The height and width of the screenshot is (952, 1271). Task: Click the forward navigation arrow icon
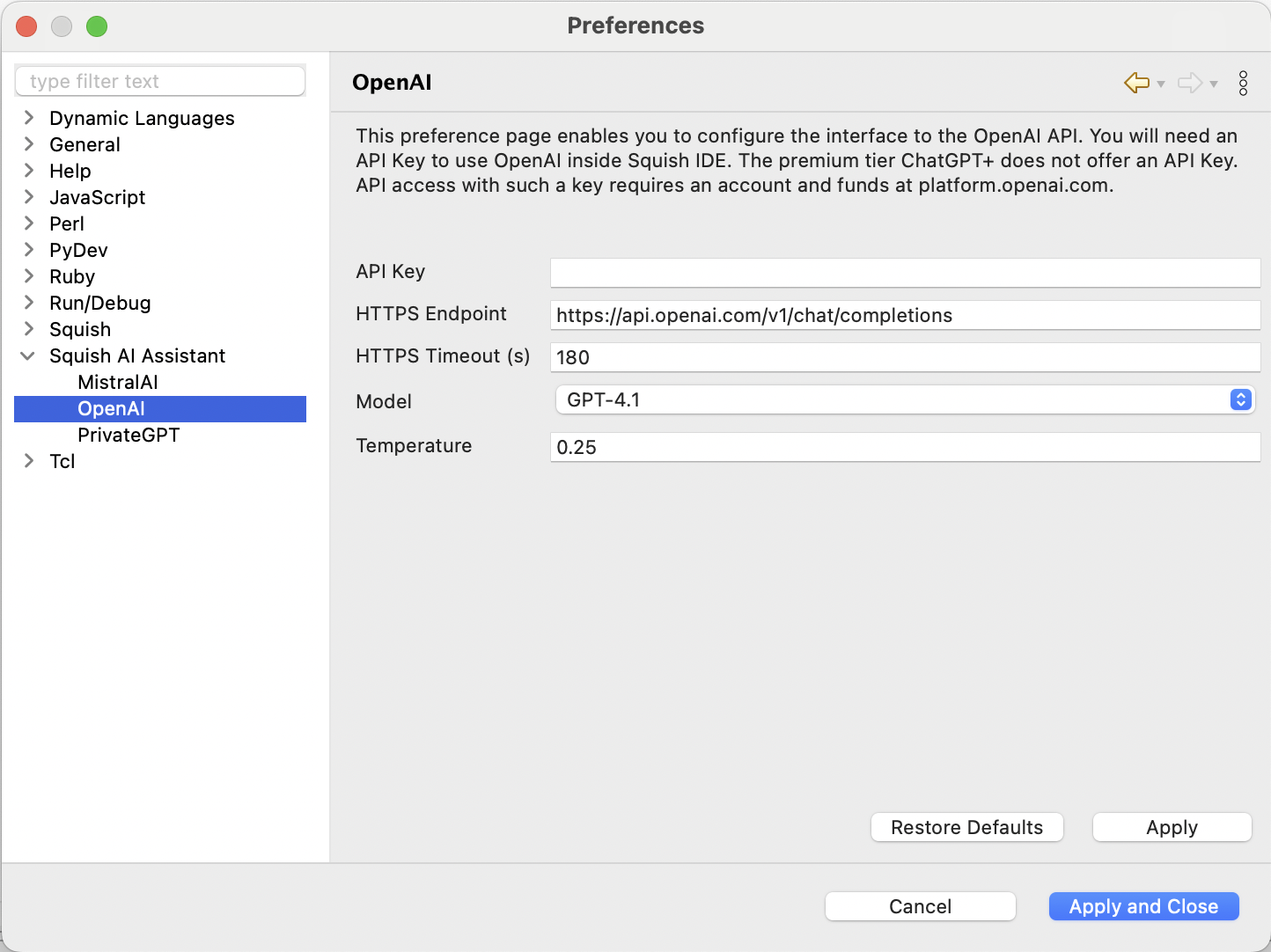pyautogui.click(x=1189, y=83)
